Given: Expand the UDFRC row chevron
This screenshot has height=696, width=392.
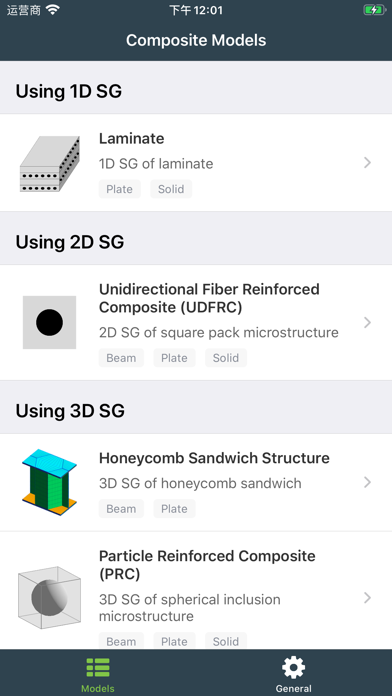Looking at the screenshot, I should (x=367, y=323).
